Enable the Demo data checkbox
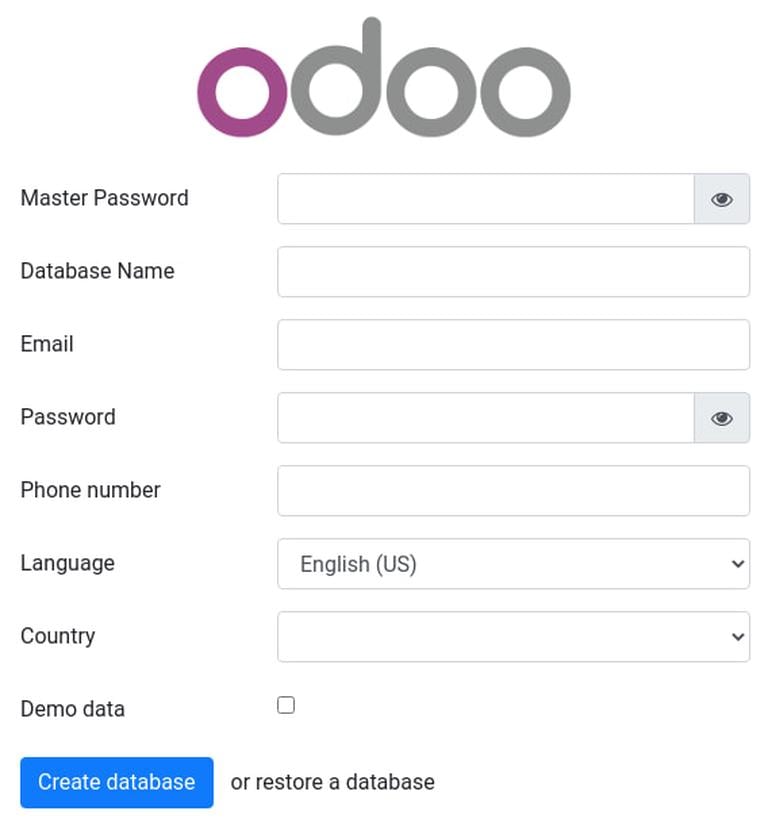 point(286,705)
